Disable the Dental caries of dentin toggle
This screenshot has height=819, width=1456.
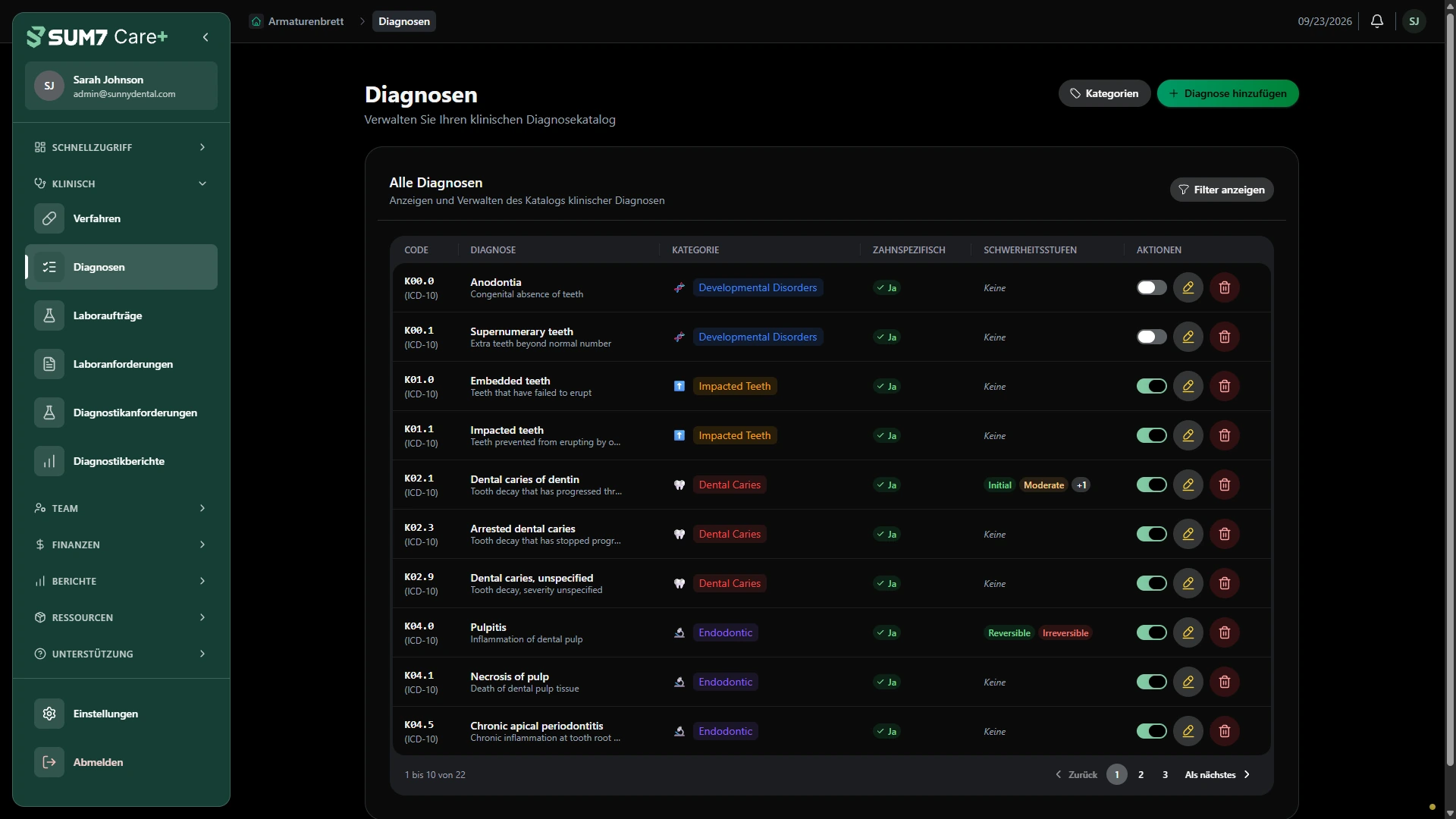click(x=1151, y=485)
